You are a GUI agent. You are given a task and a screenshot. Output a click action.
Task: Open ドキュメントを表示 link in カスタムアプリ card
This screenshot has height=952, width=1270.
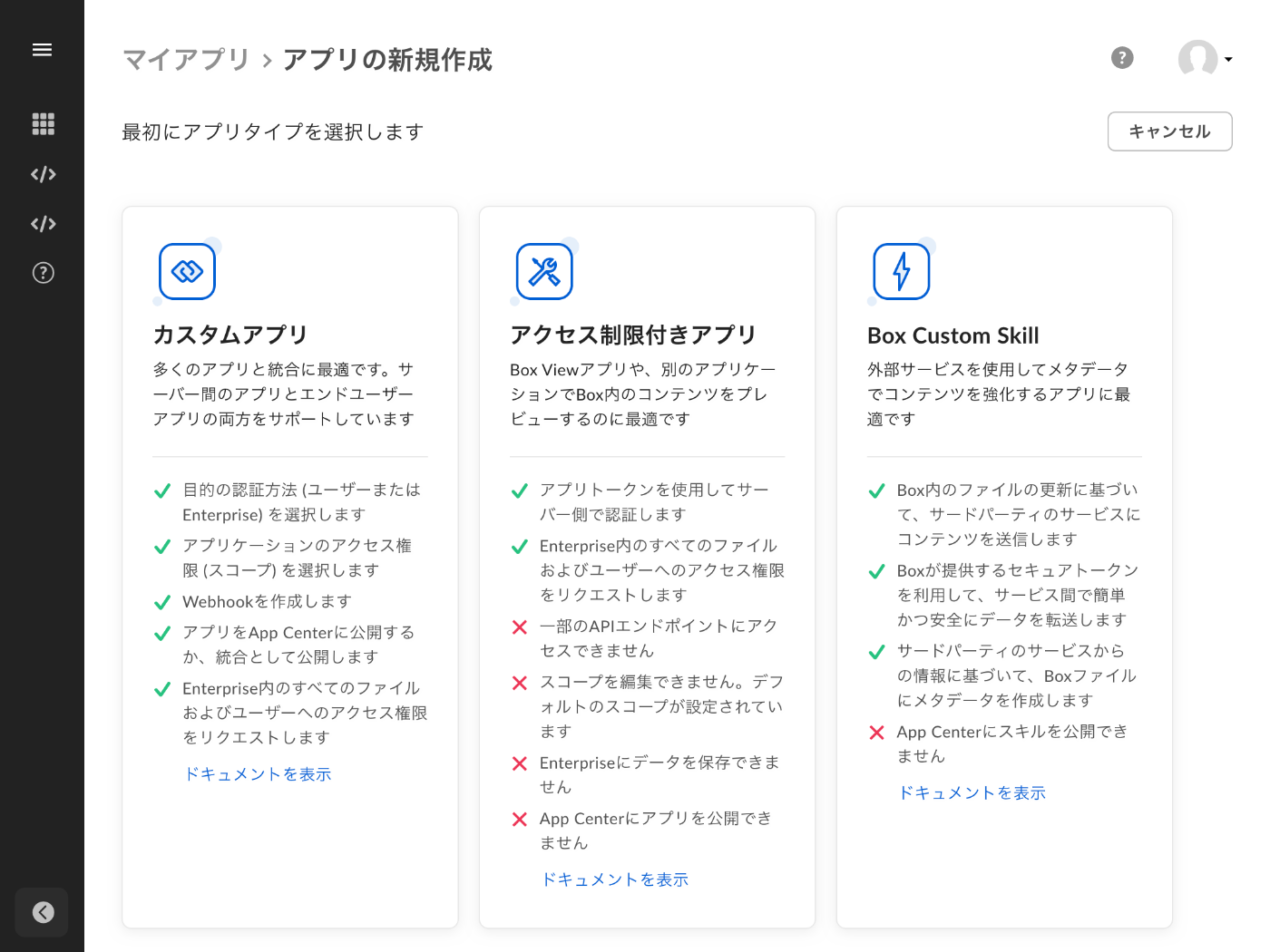[x=258, y=774]
